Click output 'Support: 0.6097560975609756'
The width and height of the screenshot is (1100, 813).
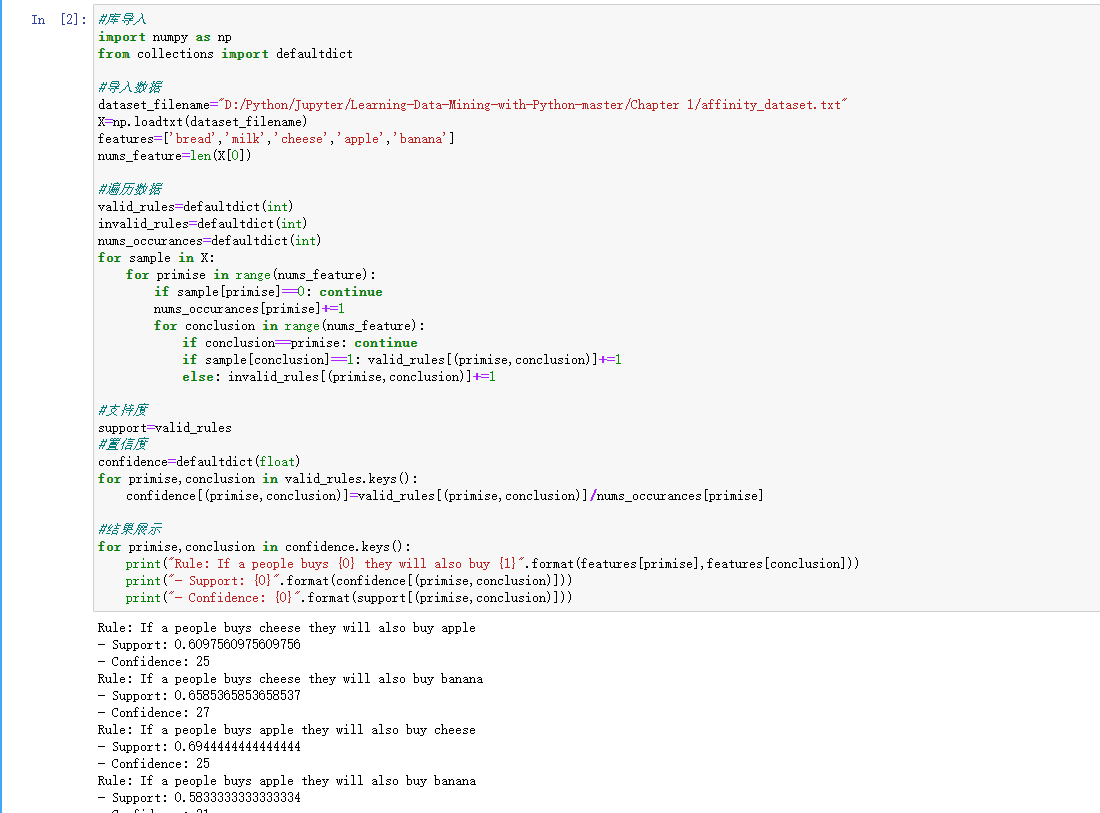[206, 645]
